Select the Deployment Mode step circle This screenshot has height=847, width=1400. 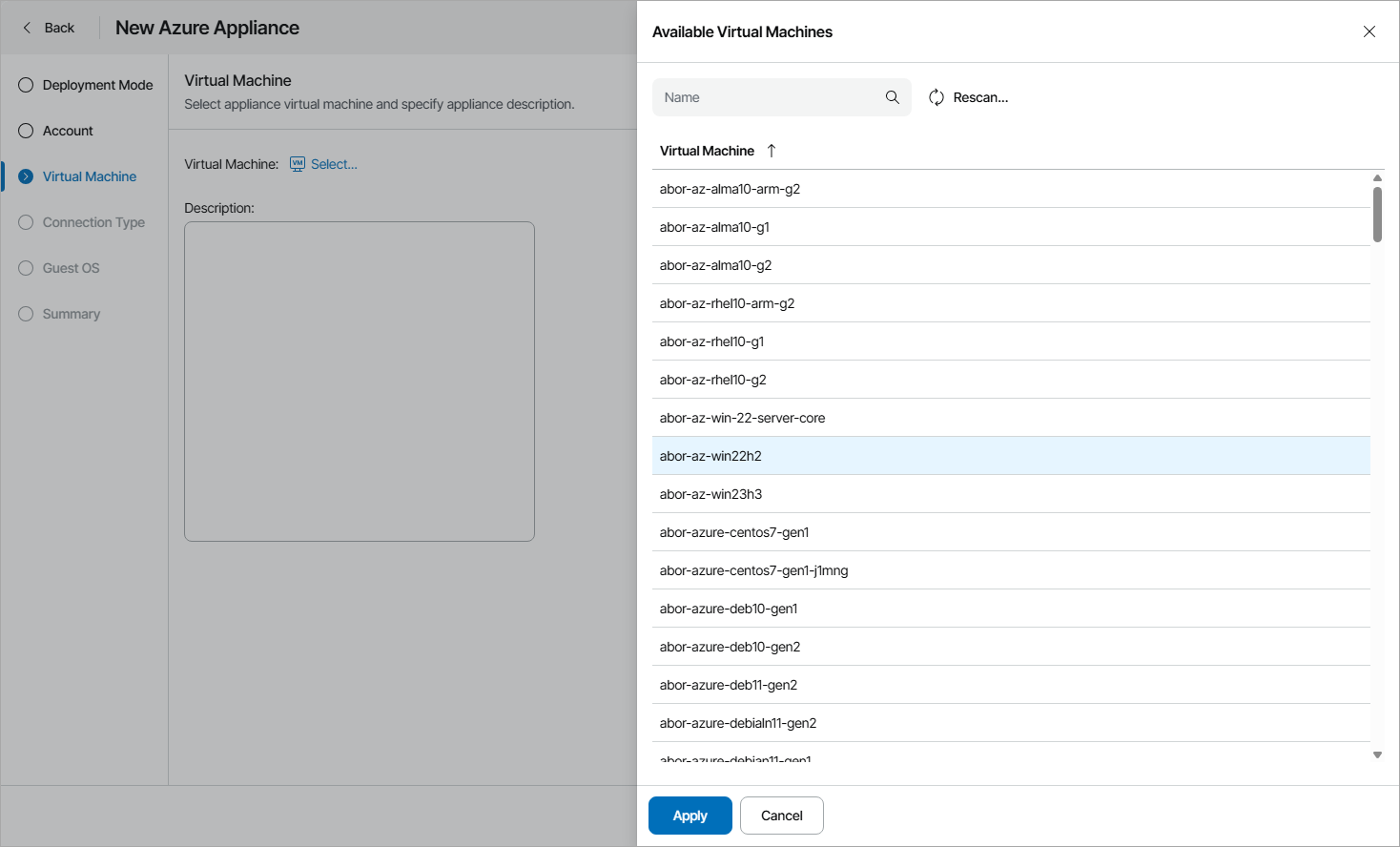click(x=25, y=85)
